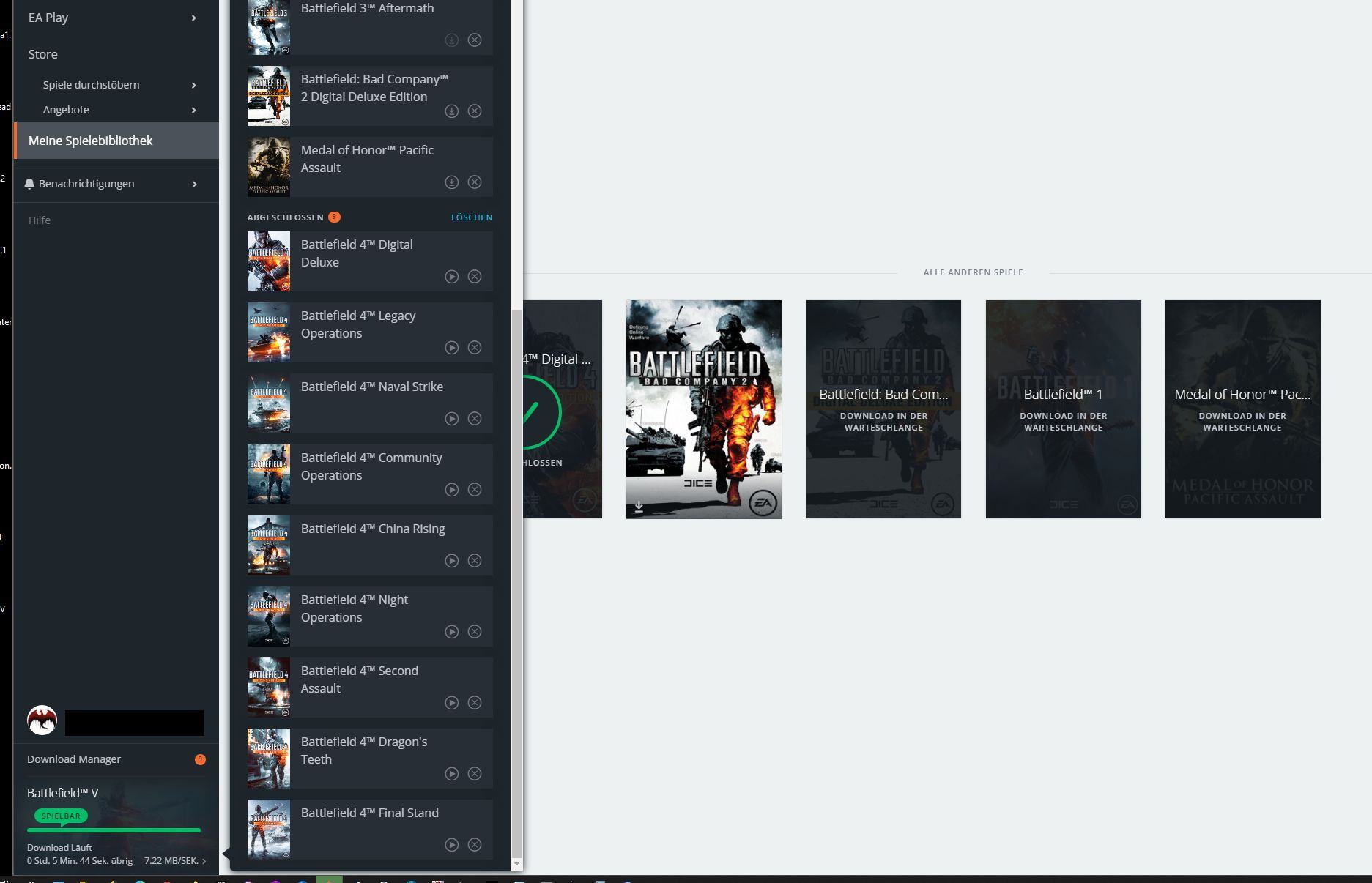Image resolution: width=1372 pixels, height=883 pixels.
Task: Click ABGESCHLOSSEN section header
Action: click(285, 217)
